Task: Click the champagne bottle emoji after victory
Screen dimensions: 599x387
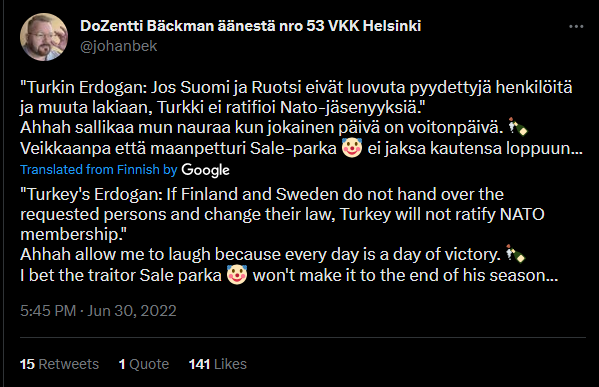Action: point(515,254)
